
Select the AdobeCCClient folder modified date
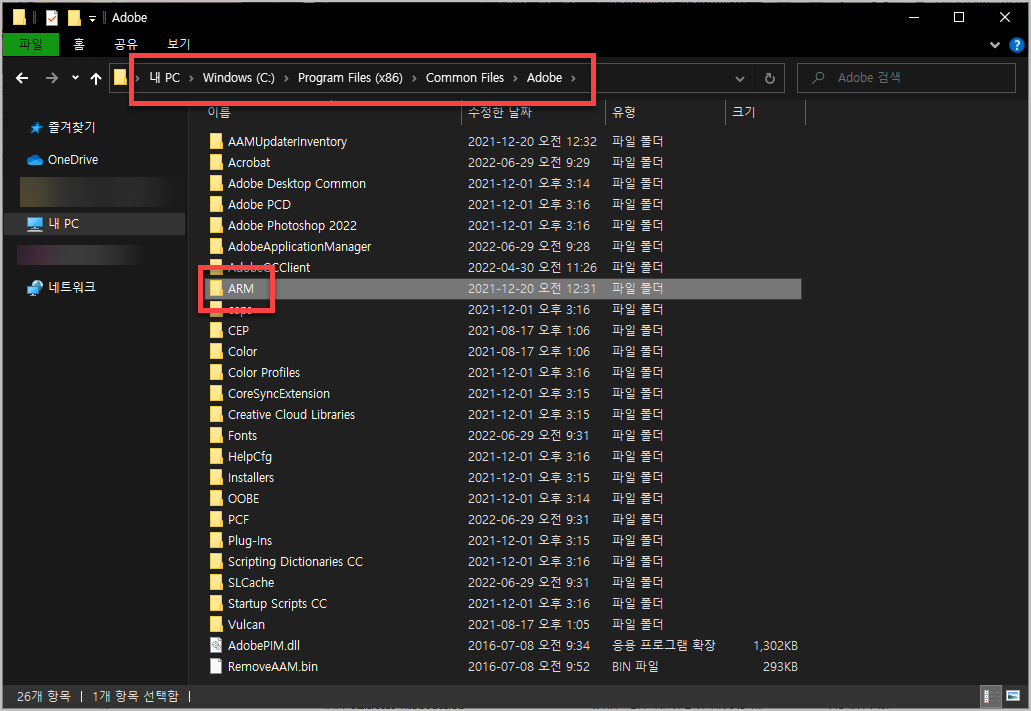click(532, 268)
